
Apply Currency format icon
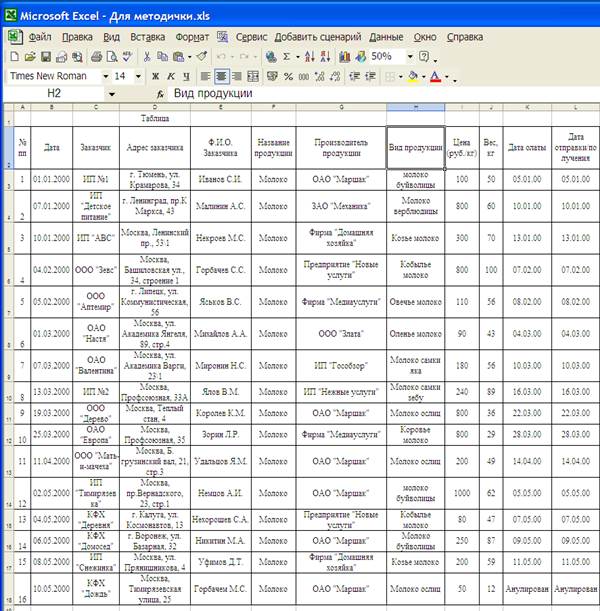coord(272,76)
